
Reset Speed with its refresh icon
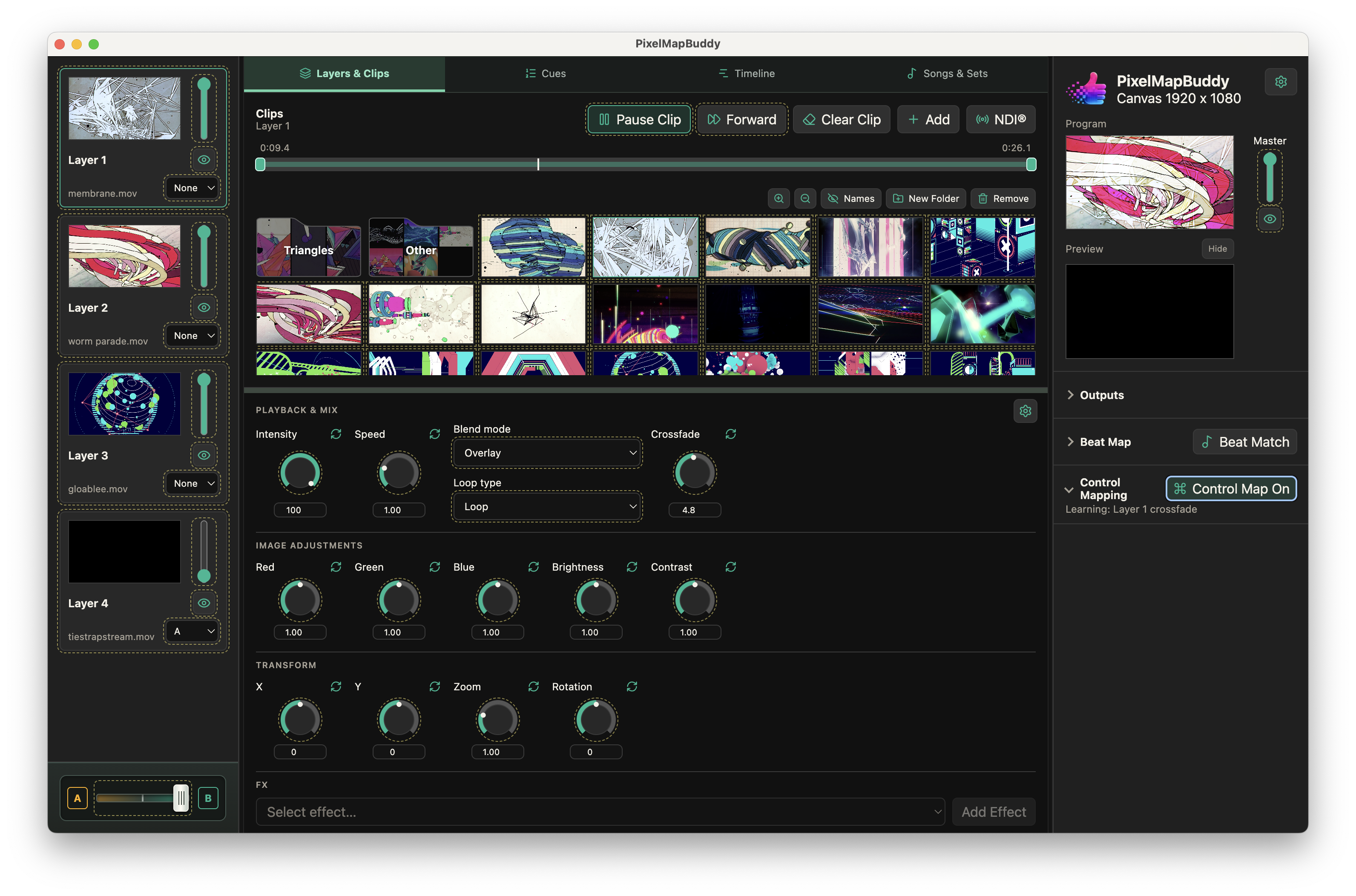[435, 434]
